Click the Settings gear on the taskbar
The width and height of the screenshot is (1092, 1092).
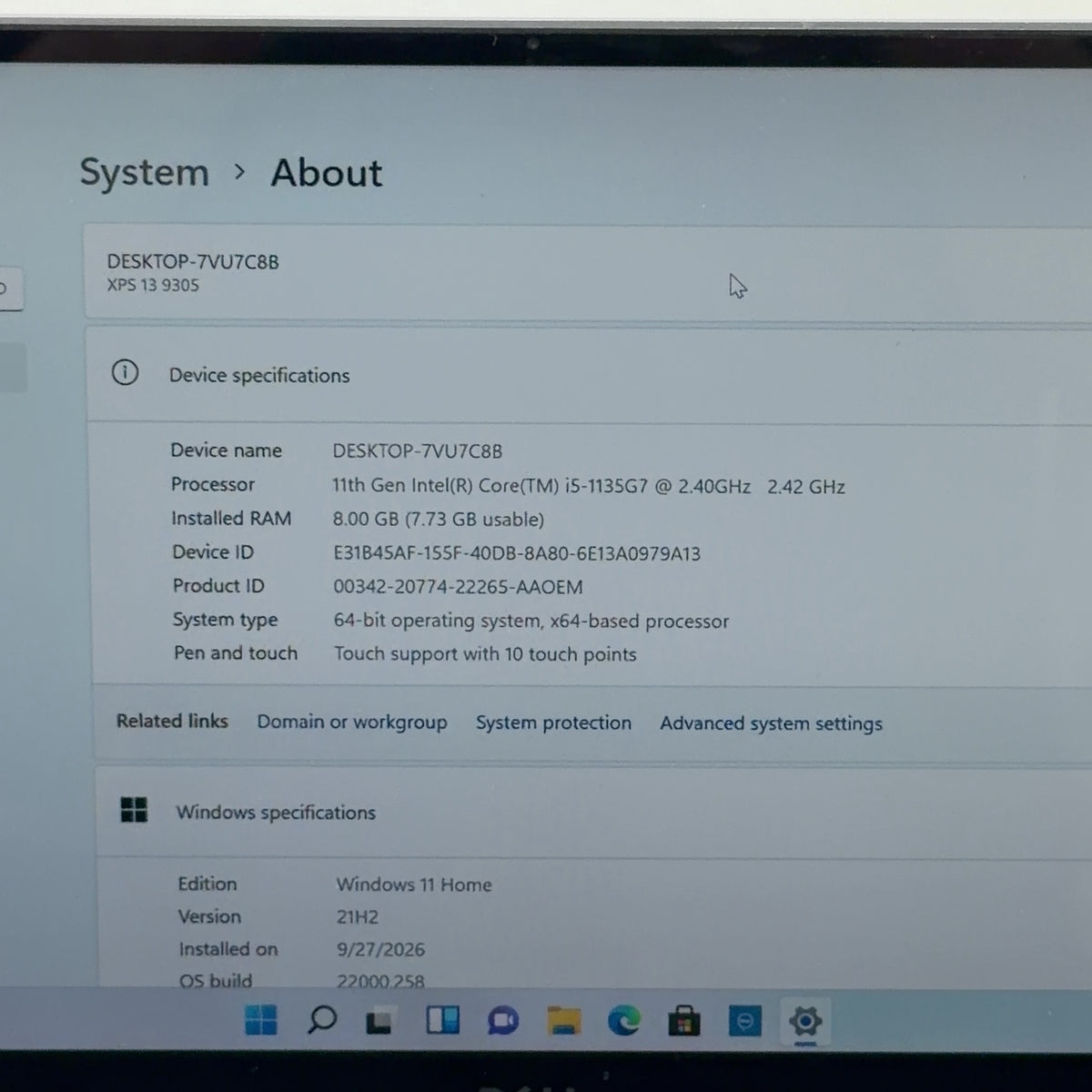805,1021
